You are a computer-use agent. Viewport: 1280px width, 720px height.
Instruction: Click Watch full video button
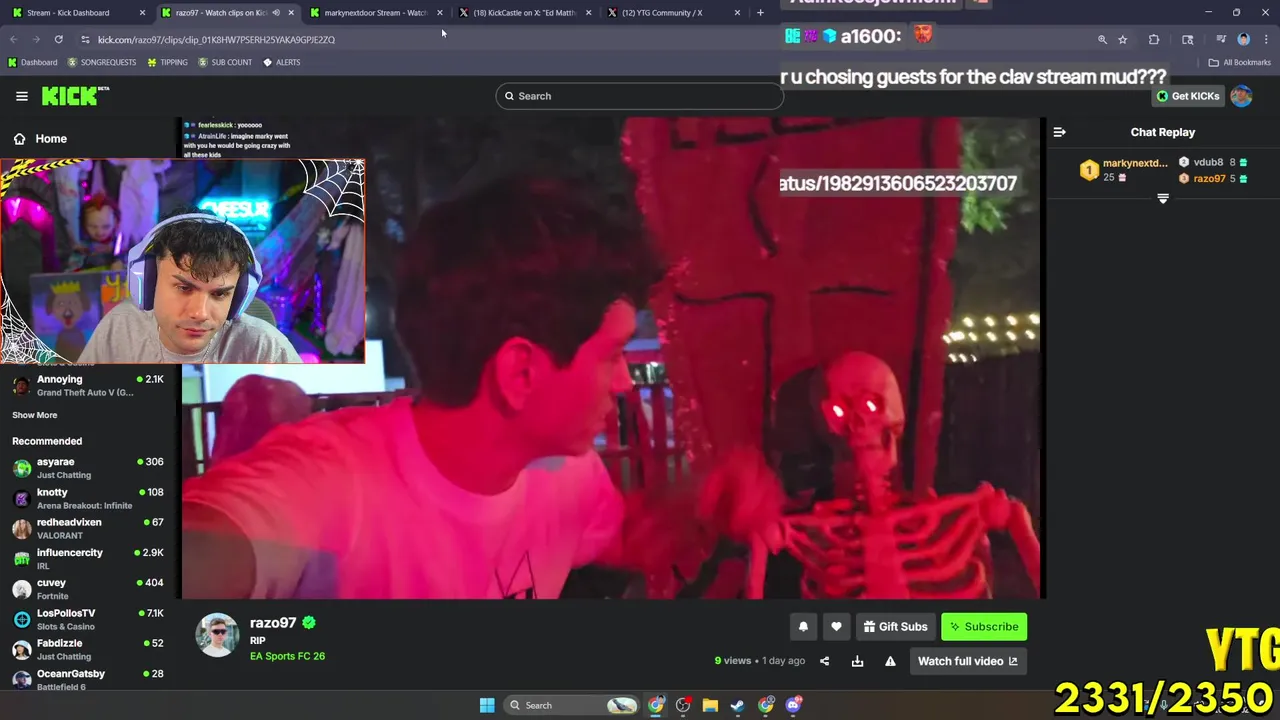tap(968, 661)
